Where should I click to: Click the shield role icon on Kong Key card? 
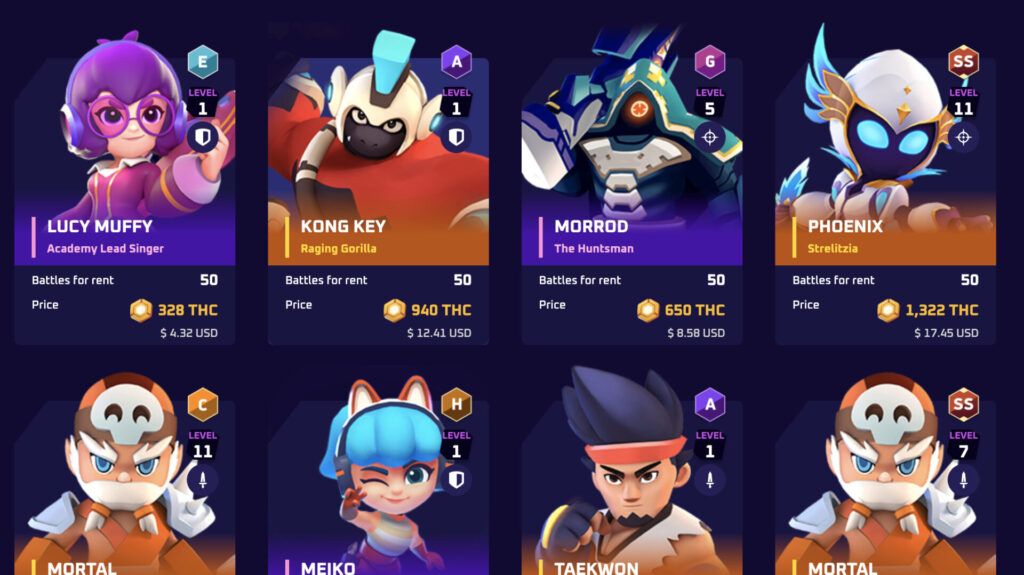coord(456,137)
